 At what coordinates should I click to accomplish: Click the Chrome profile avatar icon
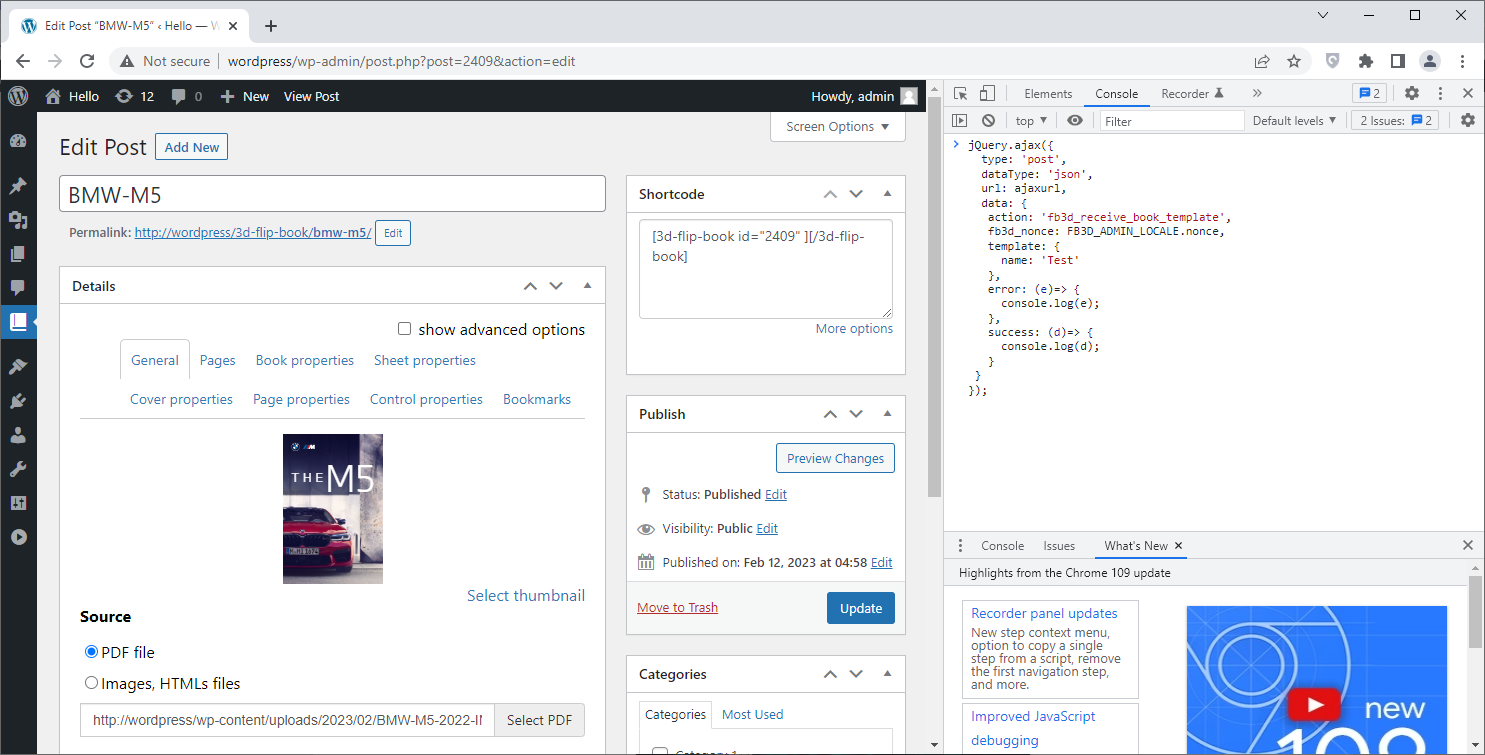click(1430, 61)
